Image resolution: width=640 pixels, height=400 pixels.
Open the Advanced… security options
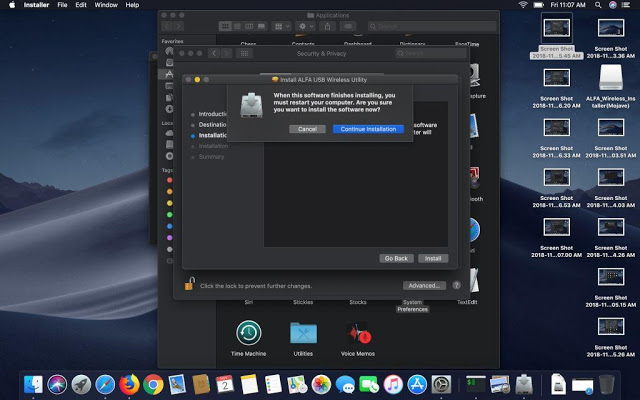point(424,286)
